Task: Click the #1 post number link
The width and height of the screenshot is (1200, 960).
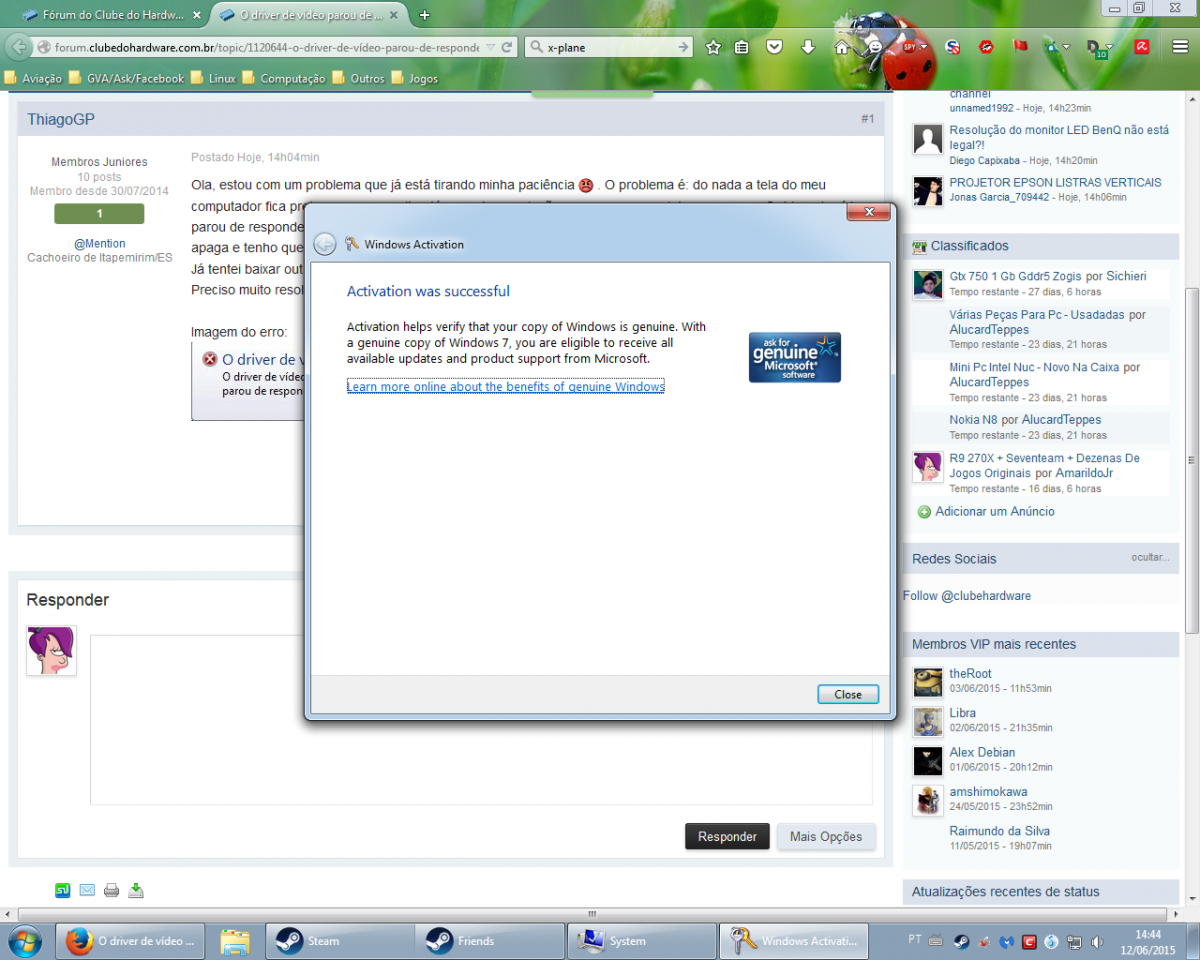Action: [867, 119]
